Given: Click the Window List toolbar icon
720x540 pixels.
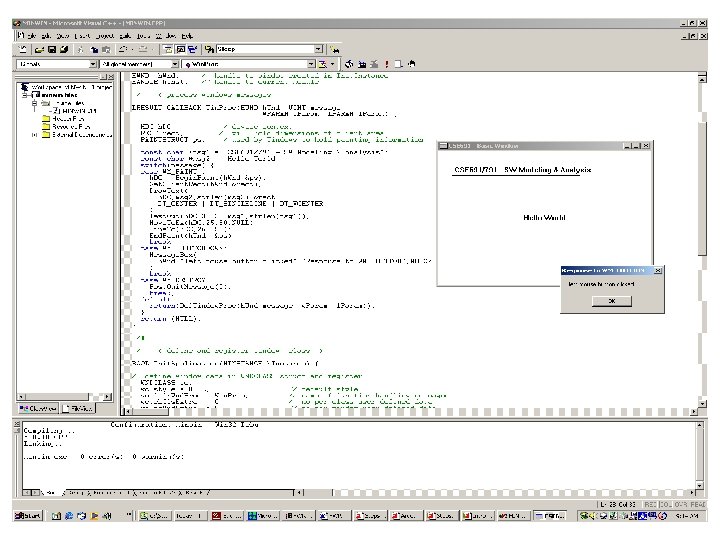Looking at the screenshot, I should [192, 49].
